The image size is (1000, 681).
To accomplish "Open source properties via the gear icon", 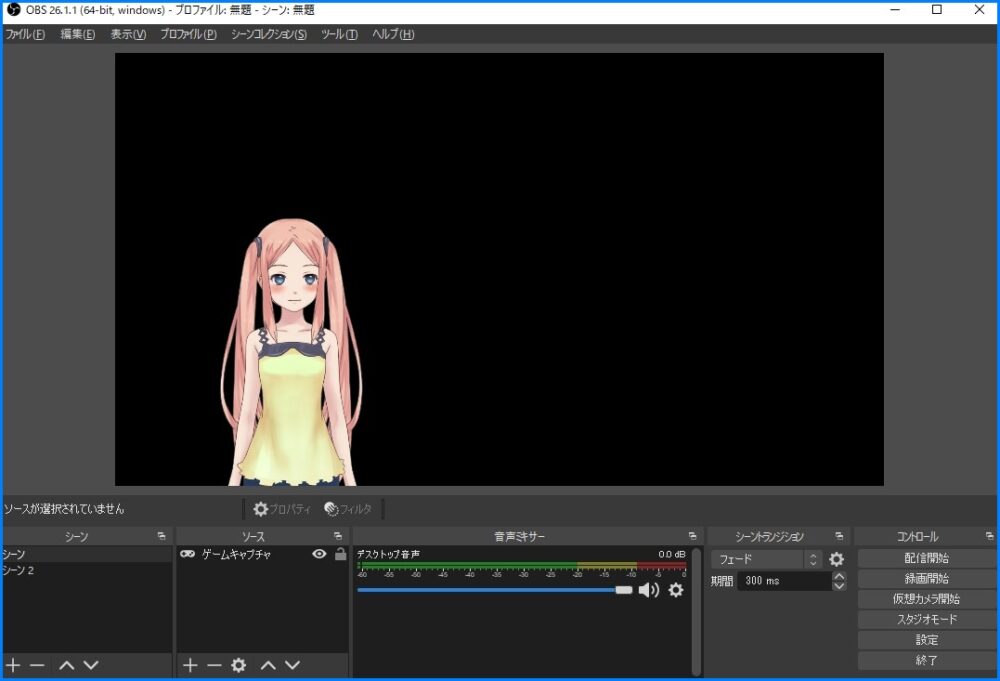I will (237, 665).
